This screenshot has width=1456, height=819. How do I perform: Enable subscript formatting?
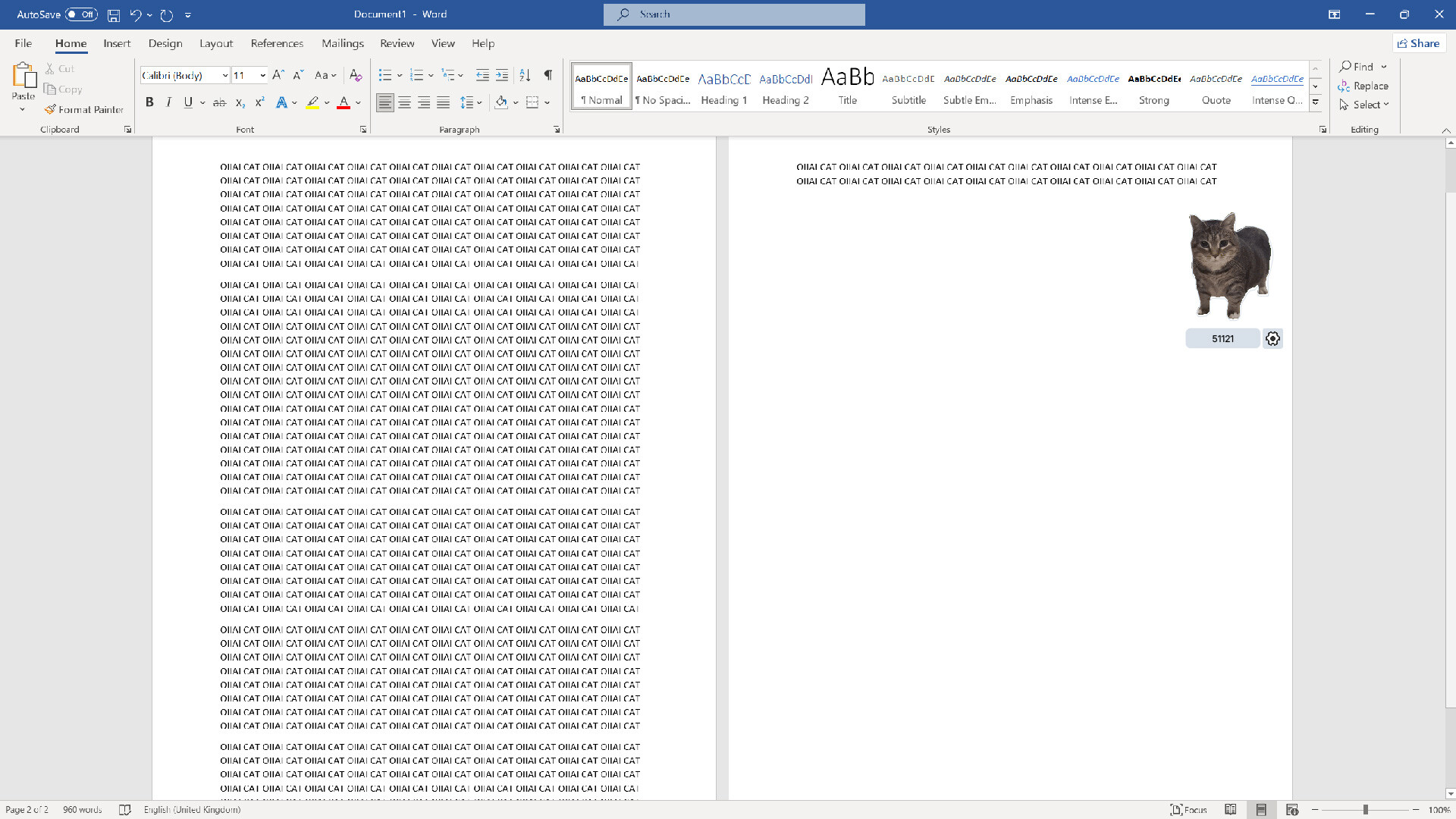pyautogui.click(x=240, y=102)
